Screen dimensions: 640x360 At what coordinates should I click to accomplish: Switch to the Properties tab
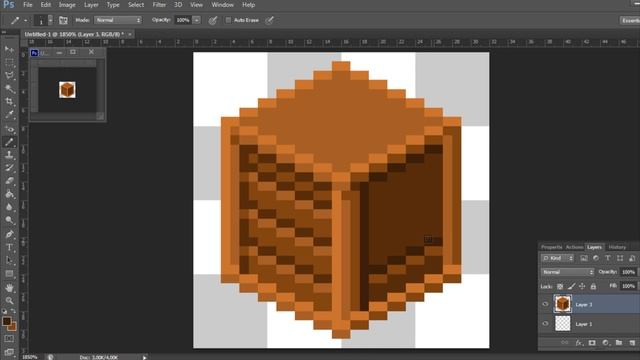(x=551, y=247)
